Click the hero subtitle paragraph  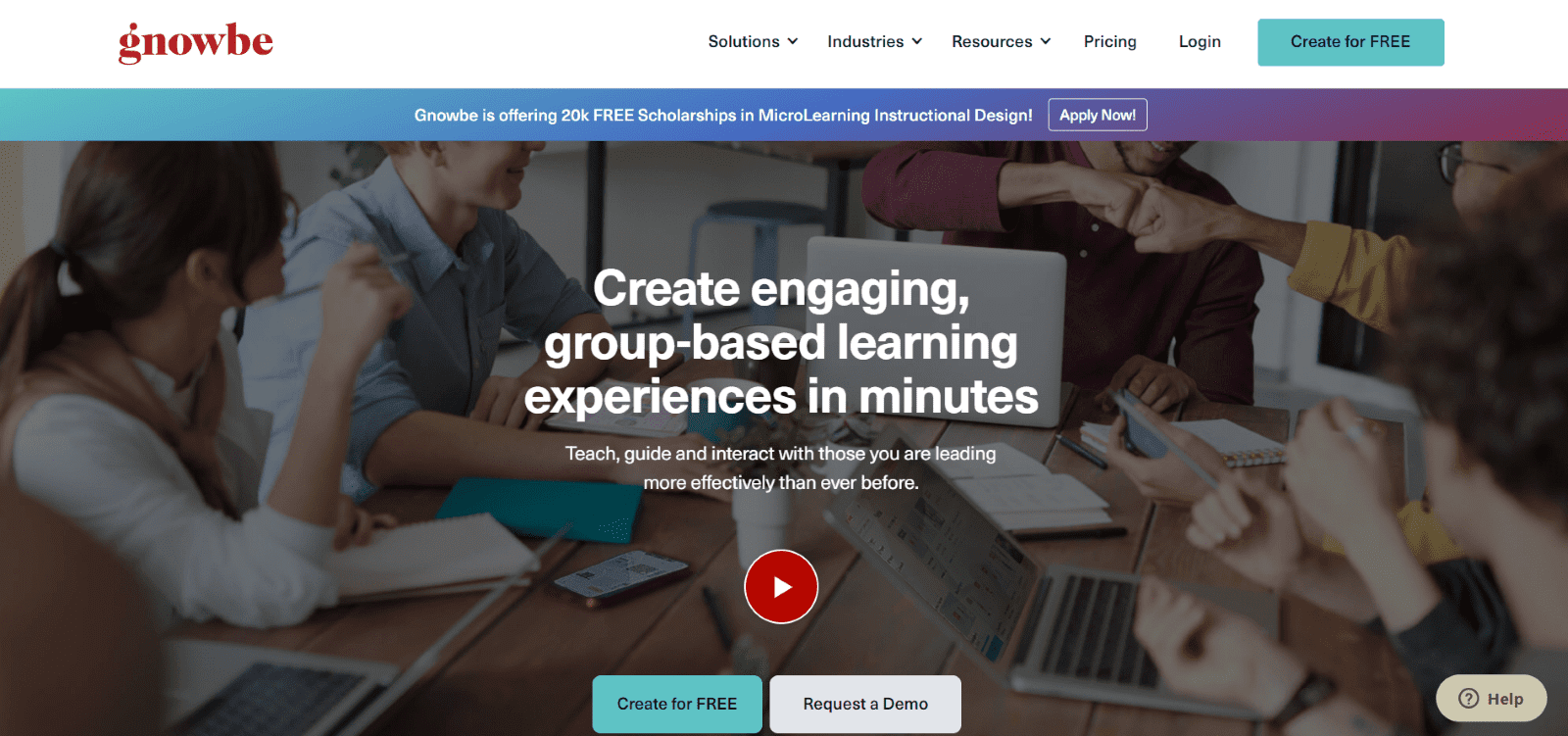point(781,467)
